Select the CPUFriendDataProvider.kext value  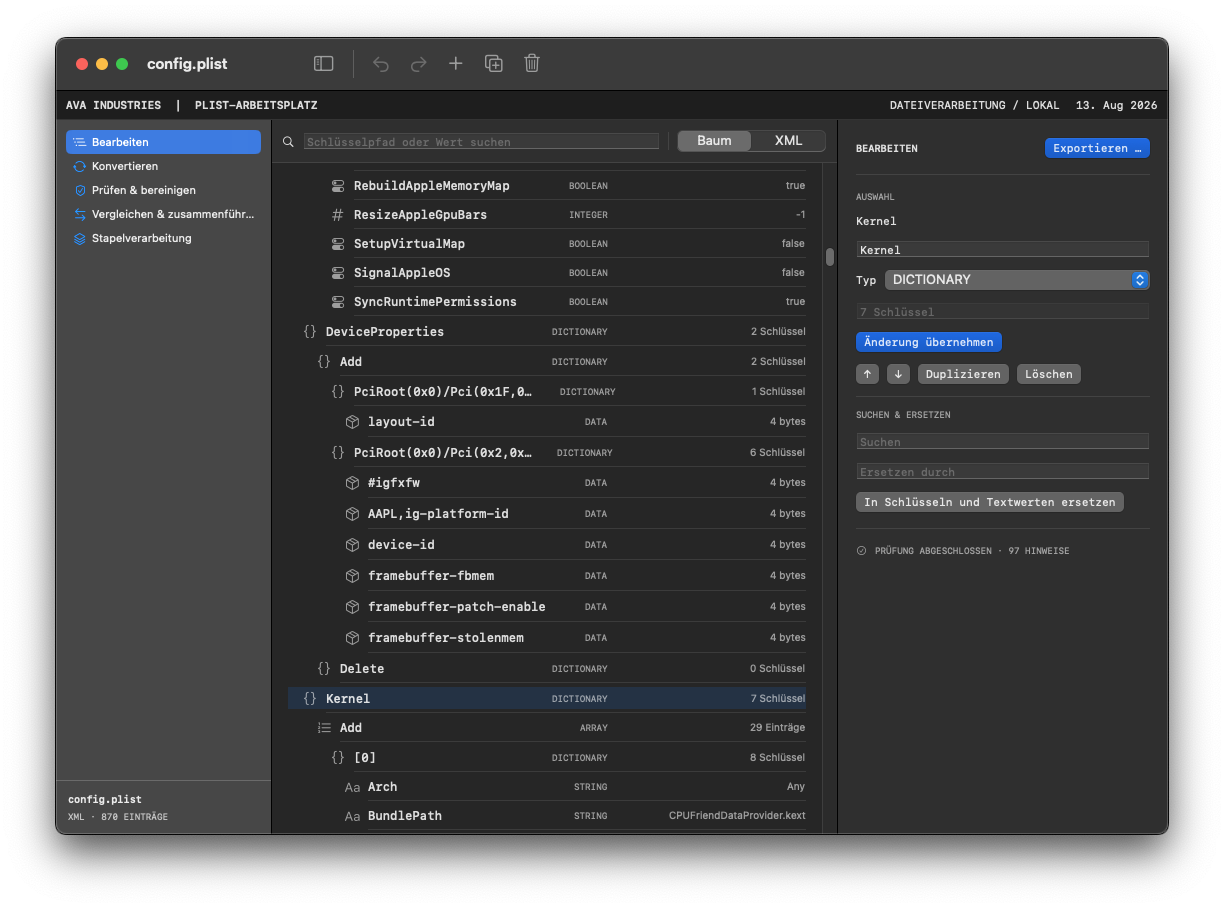pyautogui.click(x=737, y=816)
